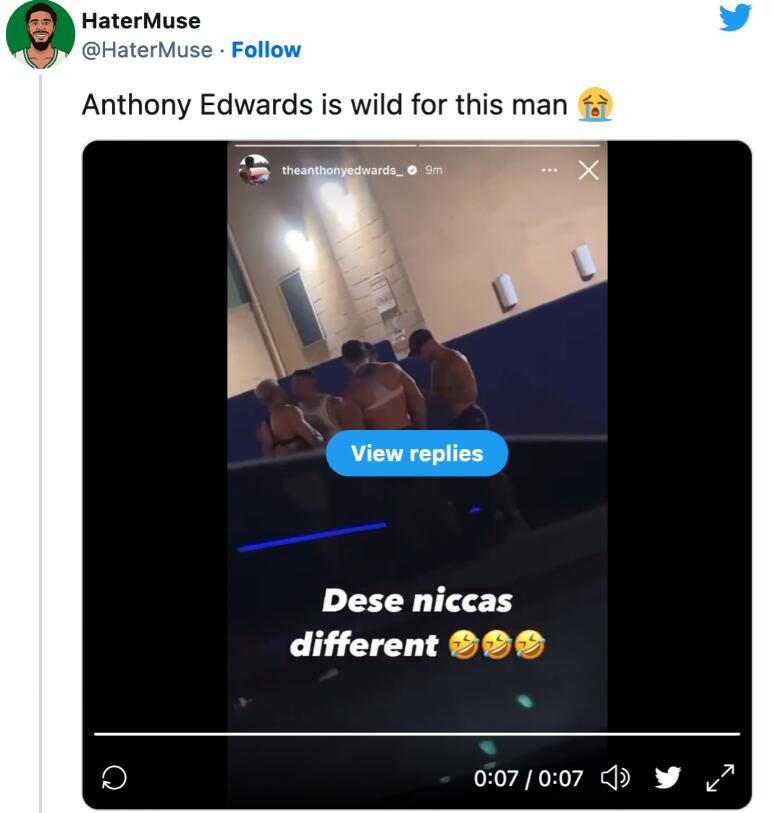
Task: Follow the HaterMuse account
Action: [x=266, y=50]
